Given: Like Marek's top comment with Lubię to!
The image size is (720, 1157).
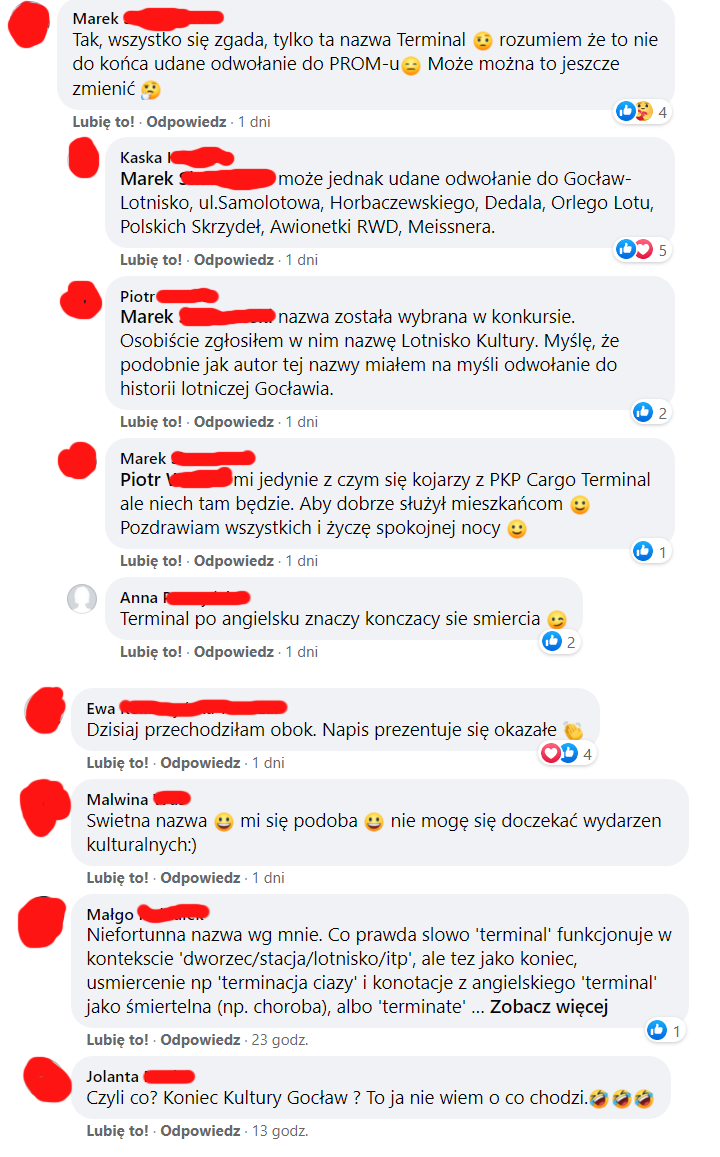Looking at the screenshot, I should (x=103, y=122).
